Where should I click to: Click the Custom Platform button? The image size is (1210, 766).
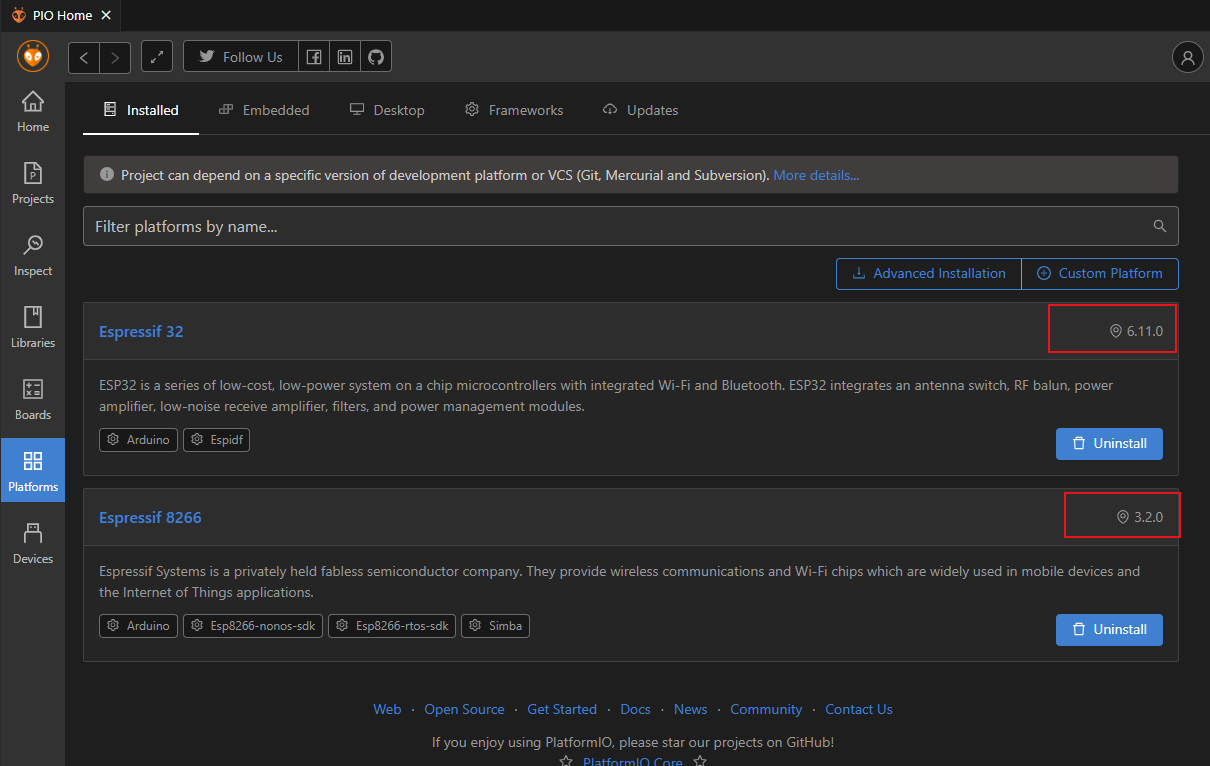click(1100, 273)
